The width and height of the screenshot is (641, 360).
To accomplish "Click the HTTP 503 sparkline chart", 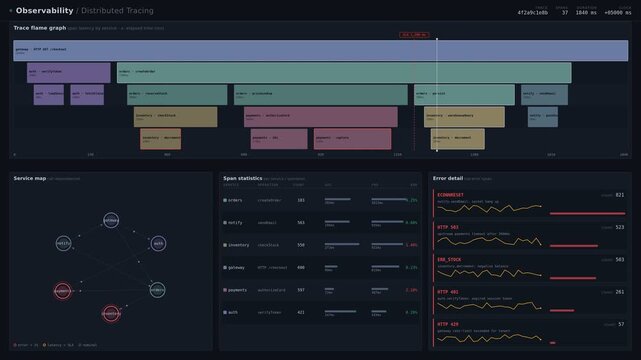I will pyautogui.click(x=489, y=241).
